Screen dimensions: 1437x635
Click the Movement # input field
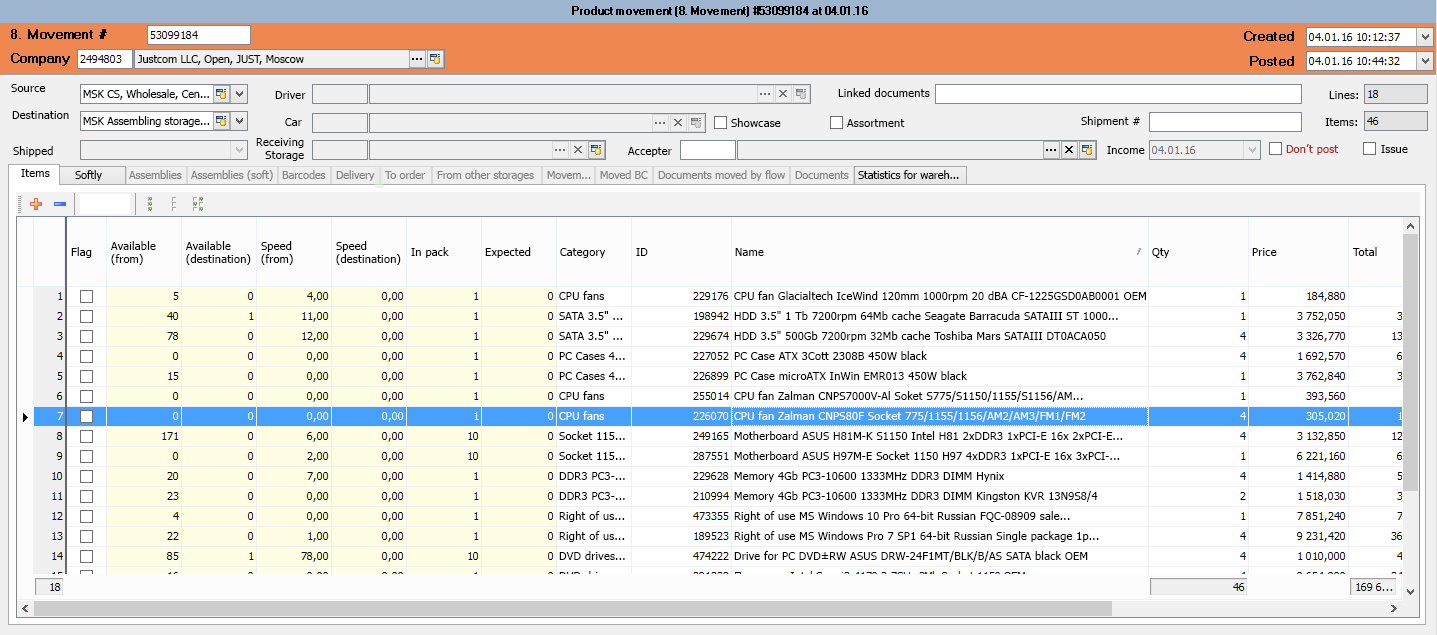click(198, 35)
